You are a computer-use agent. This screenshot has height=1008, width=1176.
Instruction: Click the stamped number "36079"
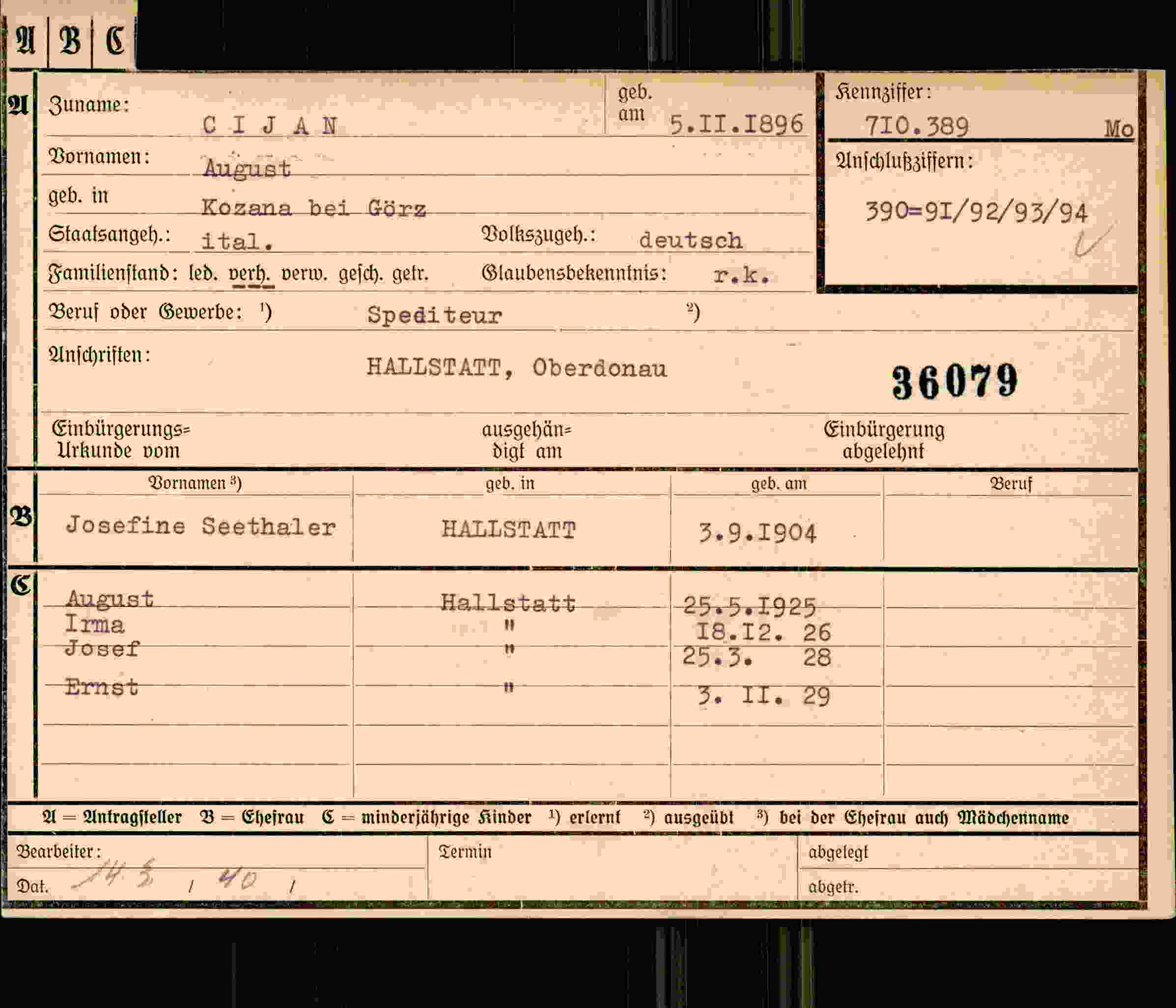[x=955, y=381]
